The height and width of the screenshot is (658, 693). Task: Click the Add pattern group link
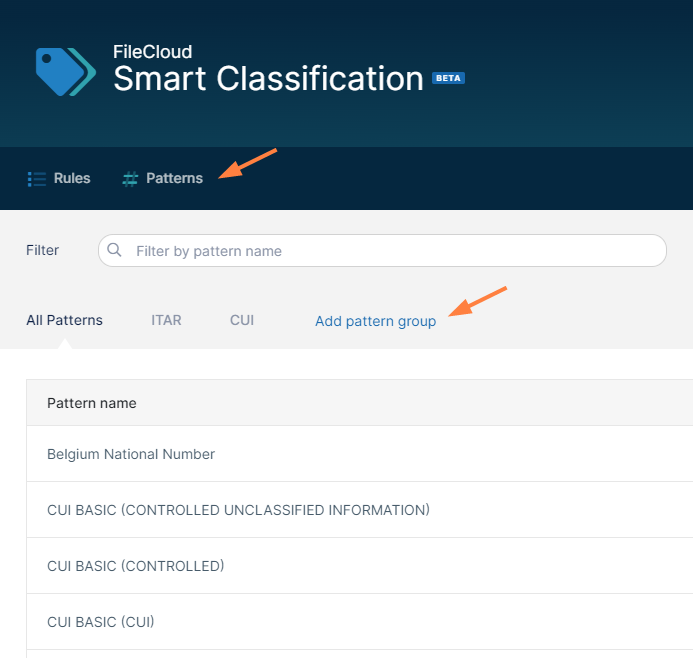click(375, 322)
